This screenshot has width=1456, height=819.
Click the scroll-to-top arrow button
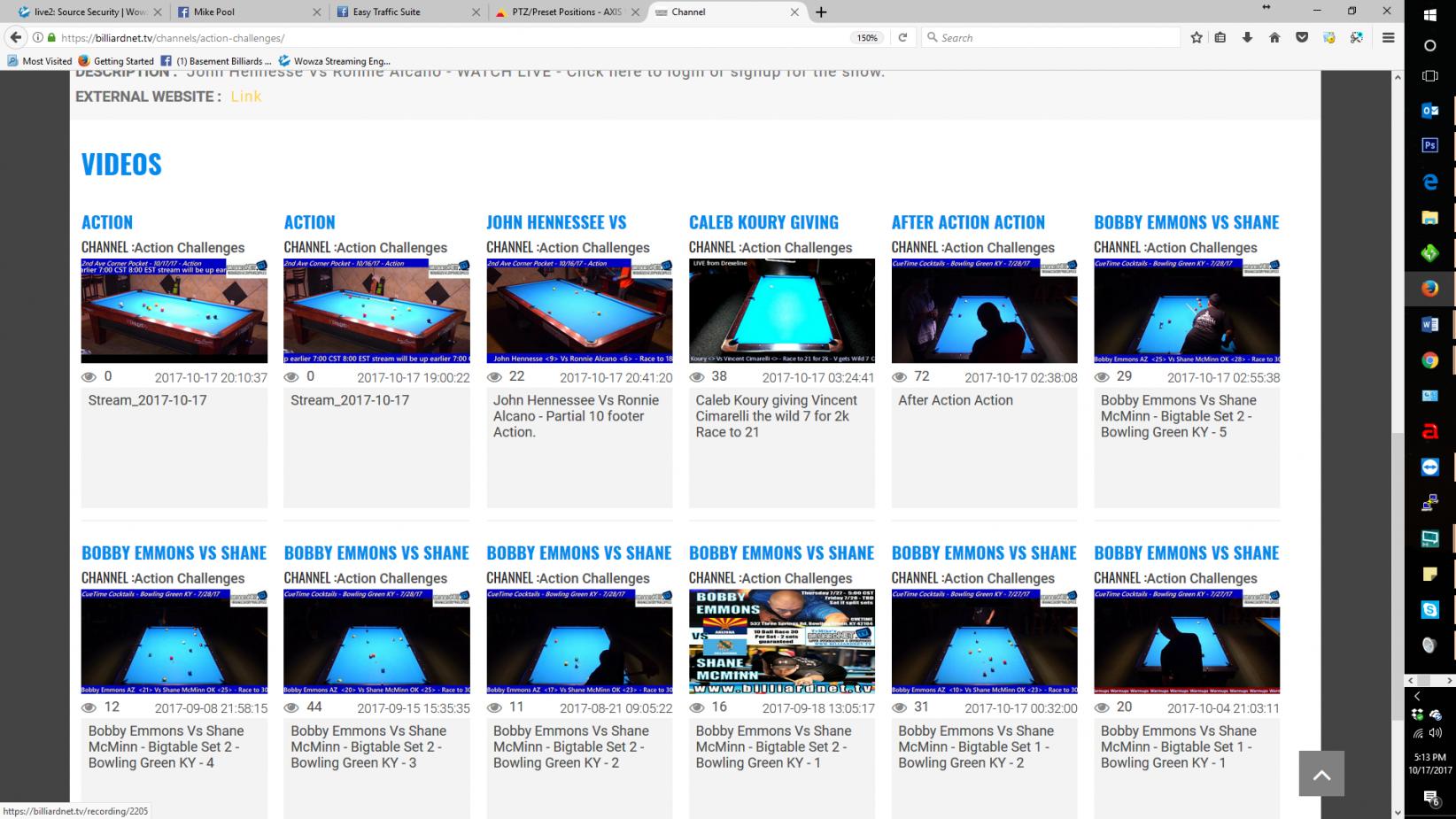1321,775
